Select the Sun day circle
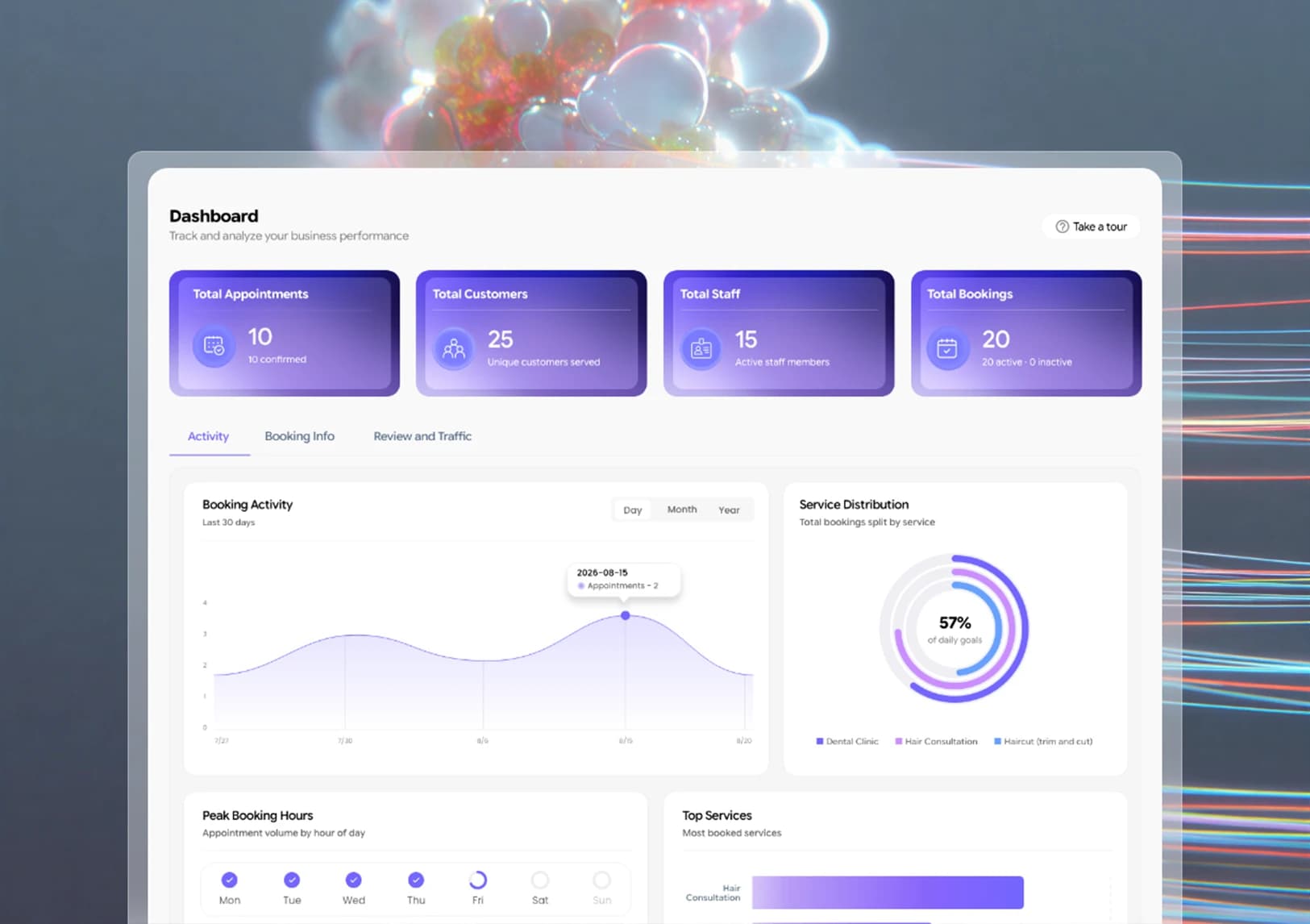 point(601,880)
